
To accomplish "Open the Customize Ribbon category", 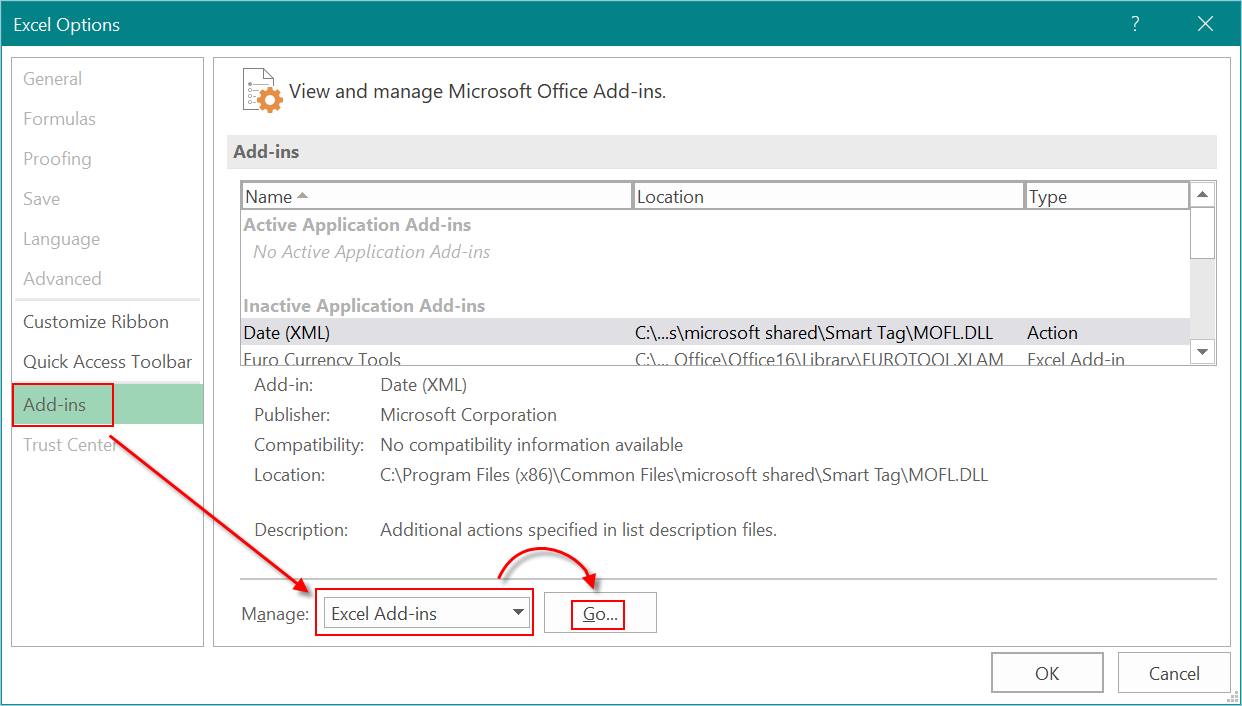I will pyautogui.click(x=96, y=322).
